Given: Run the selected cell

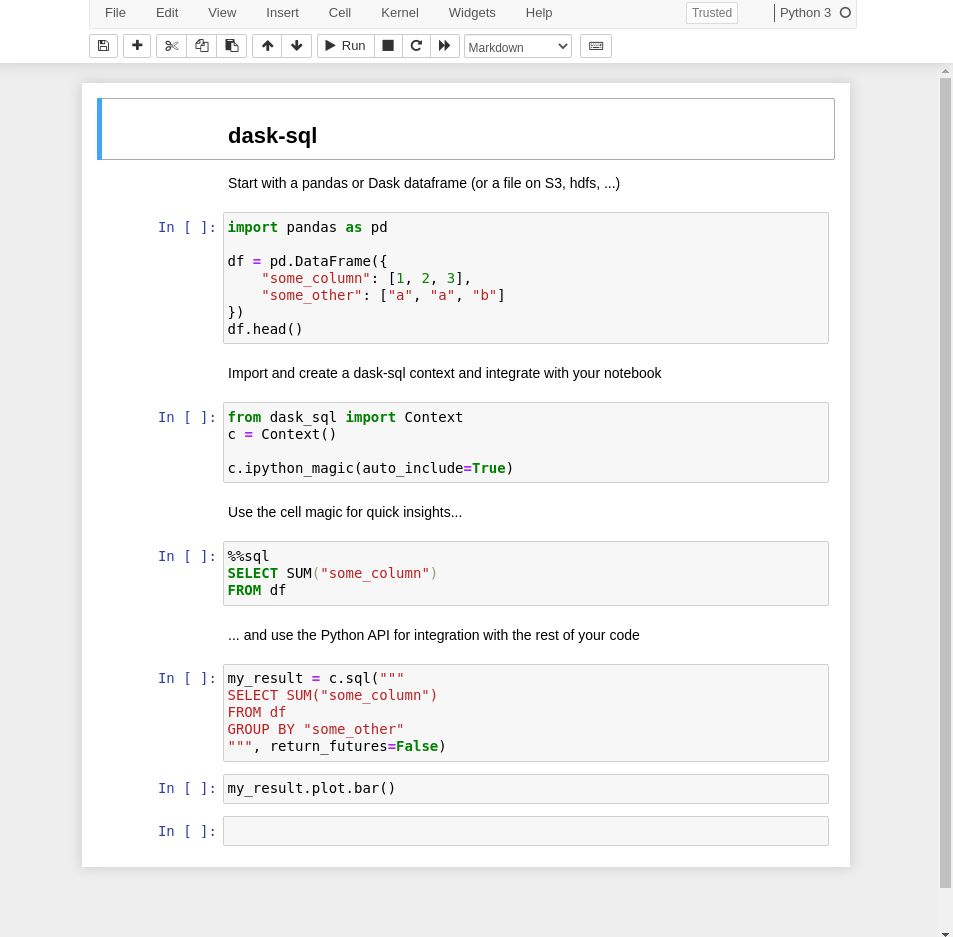Looking at the screenshot, I should point(344,46).
